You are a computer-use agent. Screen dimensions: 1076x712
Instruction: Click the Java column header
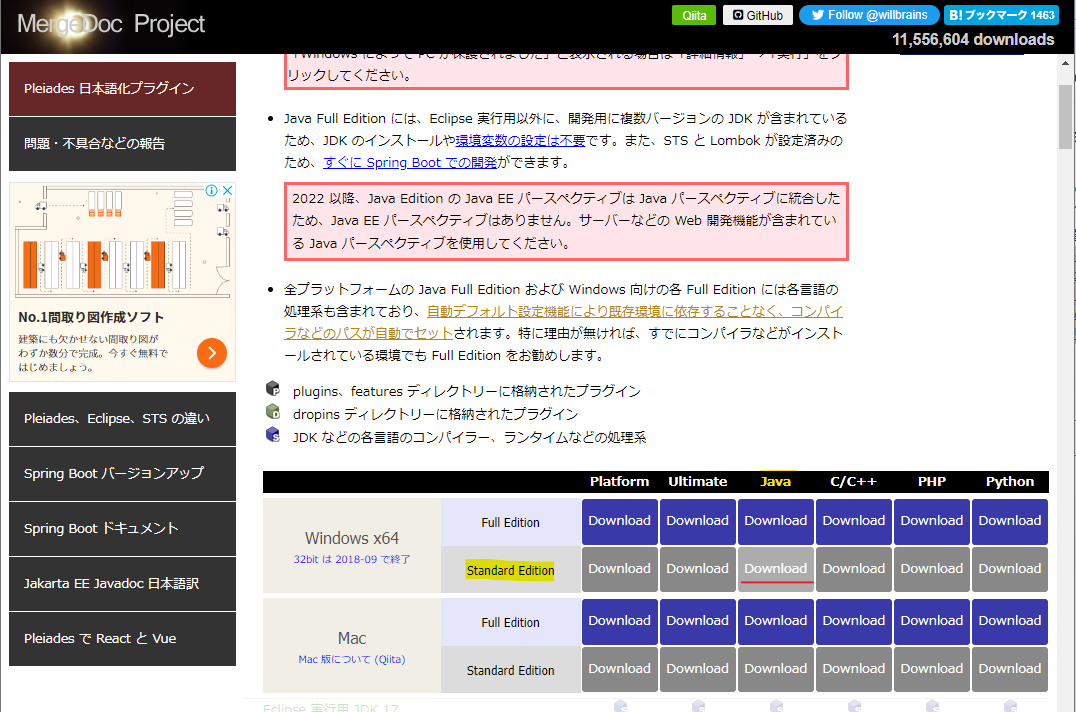pos(775,482)
